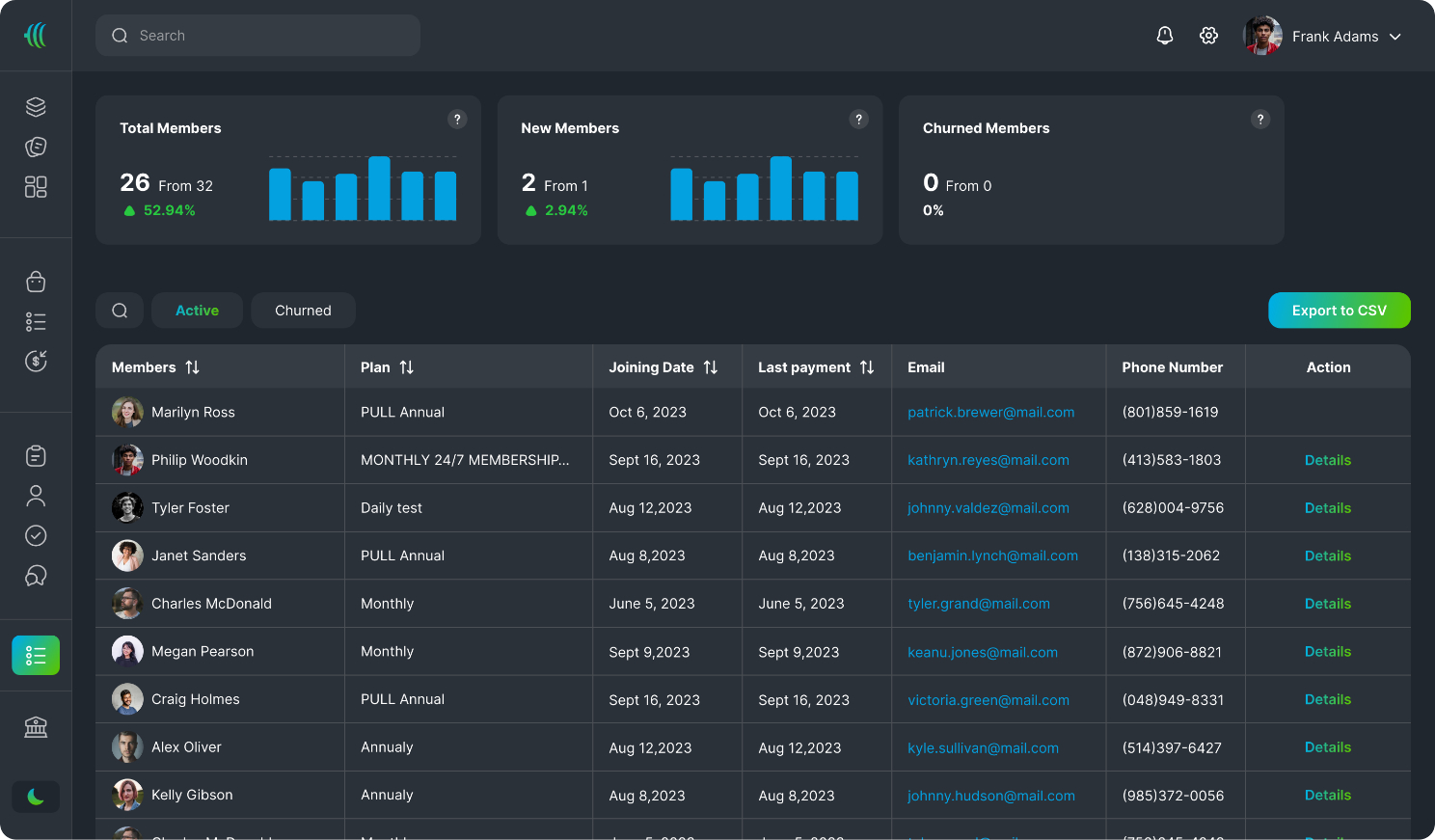Open the dashboard grid icon

tap(36, 187)
